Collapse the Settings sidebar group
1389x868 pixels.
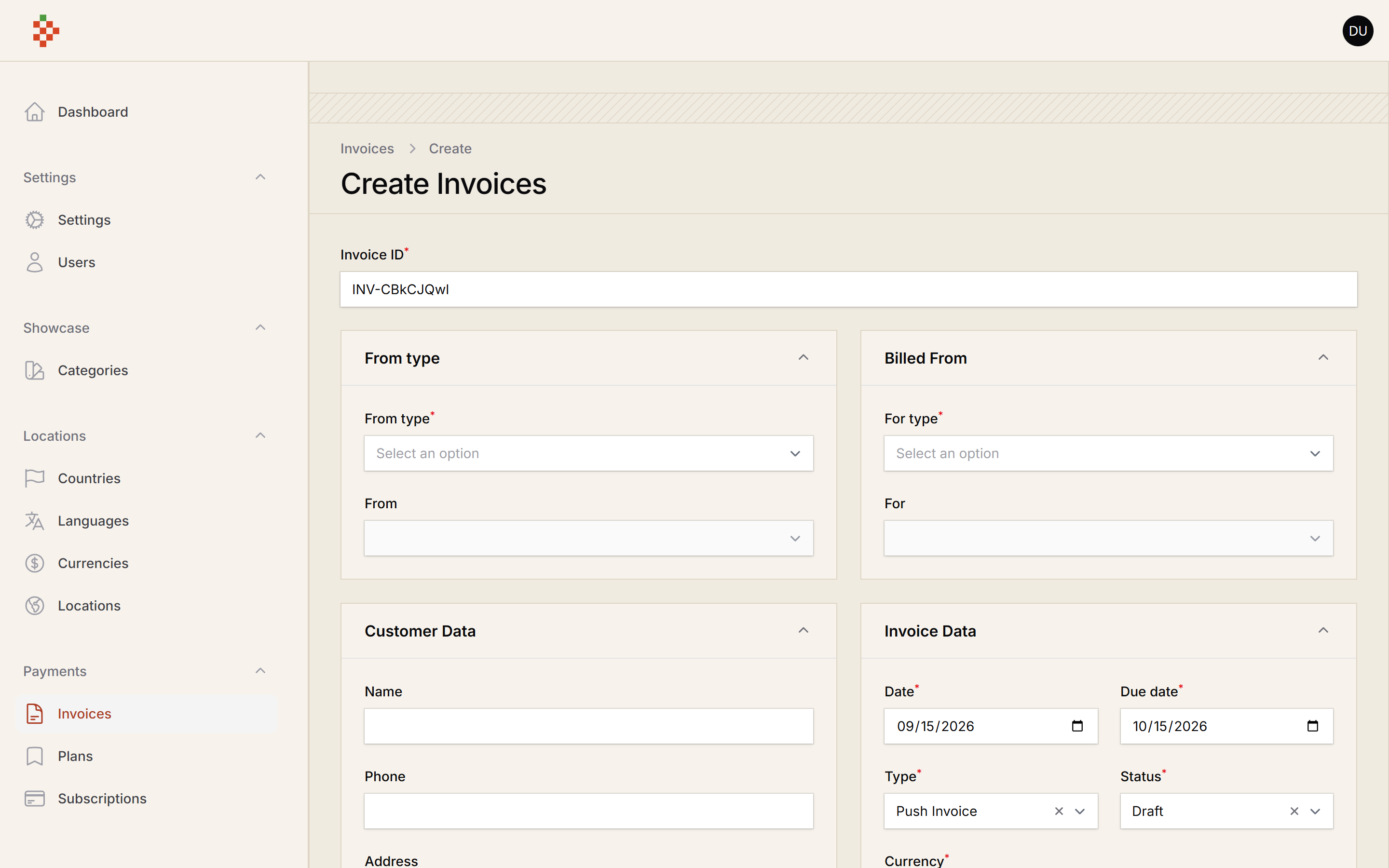[x=260, y=177]
